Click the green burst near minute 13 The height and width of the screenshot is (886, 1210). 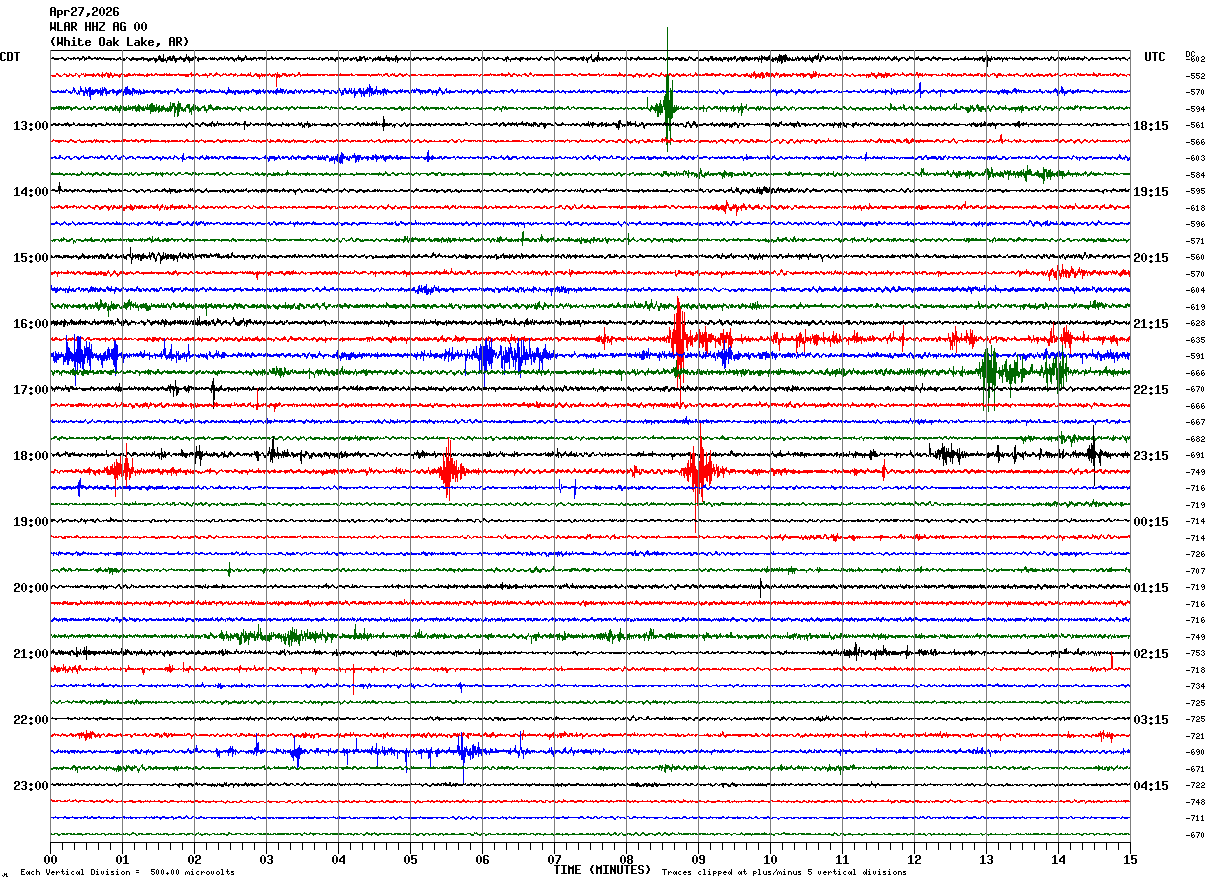pos(989,372)
